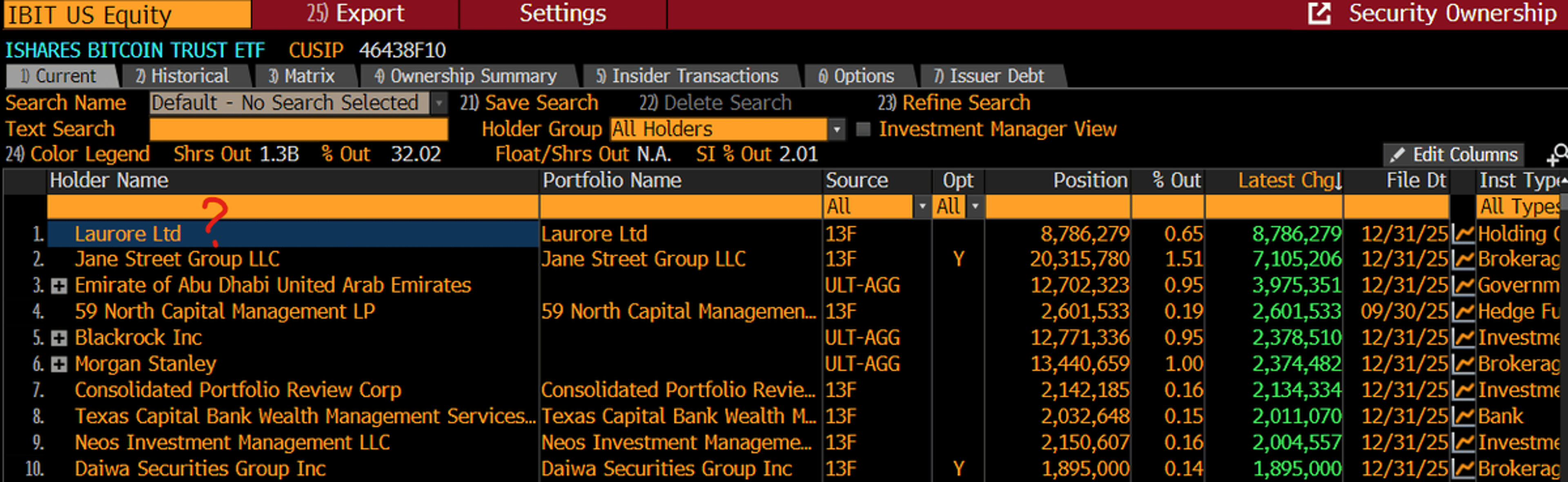
Task: Click chart icon on Laurore Ltd row
Action: [1463, 234]
